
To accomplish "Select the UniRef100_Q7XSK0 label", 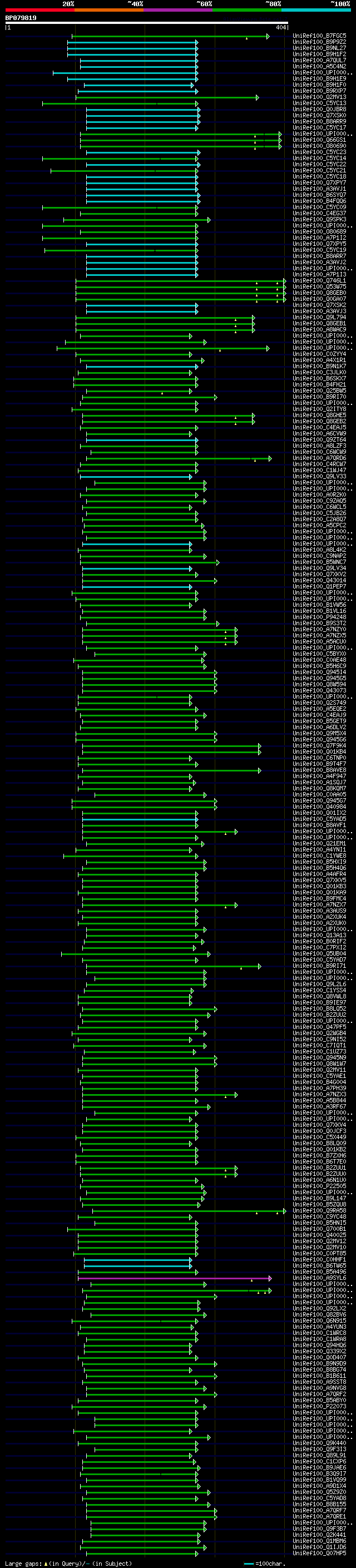I will click(x=319, y=116).
